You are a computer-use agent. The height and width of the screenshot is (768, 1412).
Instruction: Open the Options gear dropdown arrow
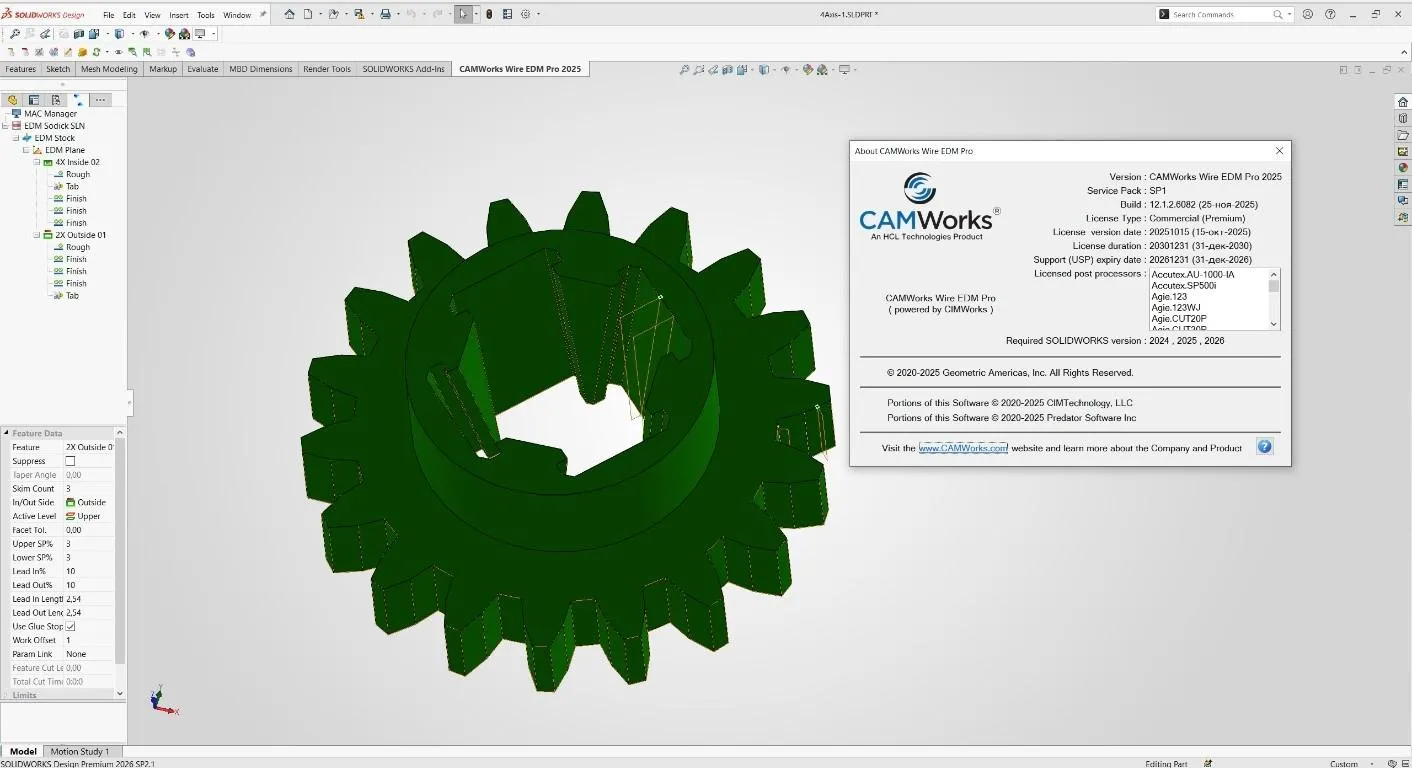(538, 14)
